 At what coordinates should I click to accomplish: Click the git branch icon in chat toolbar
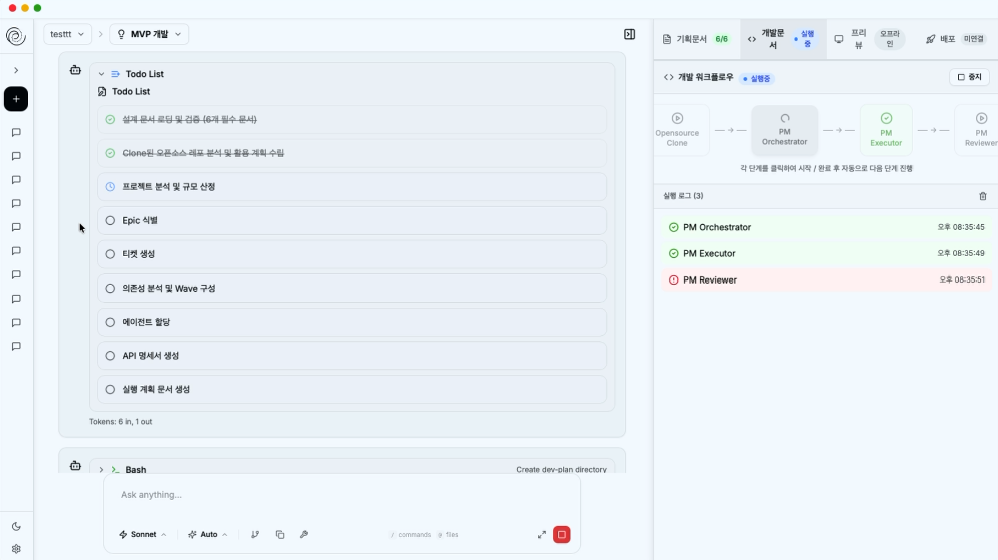coord(255,534)
